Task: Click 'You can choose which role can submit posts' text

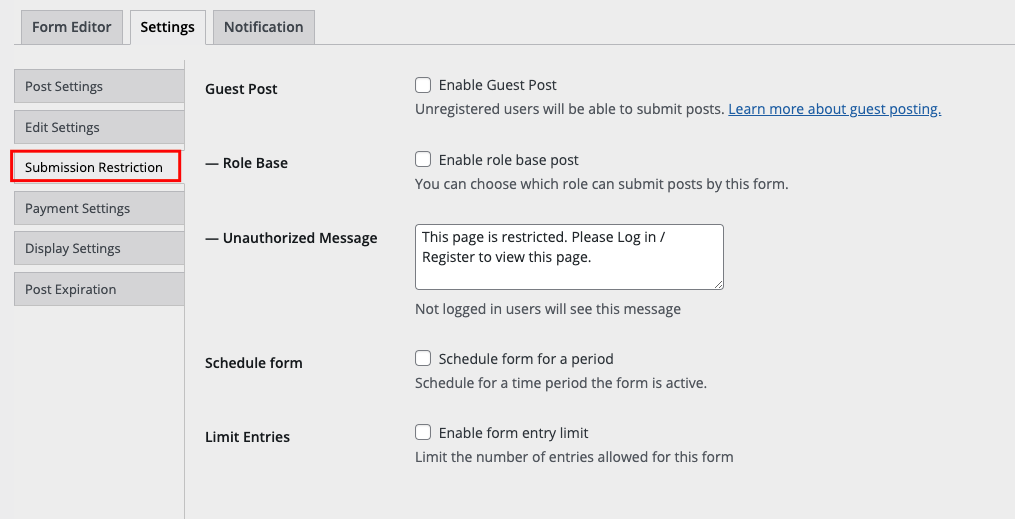Action: [x=601, y=184]
